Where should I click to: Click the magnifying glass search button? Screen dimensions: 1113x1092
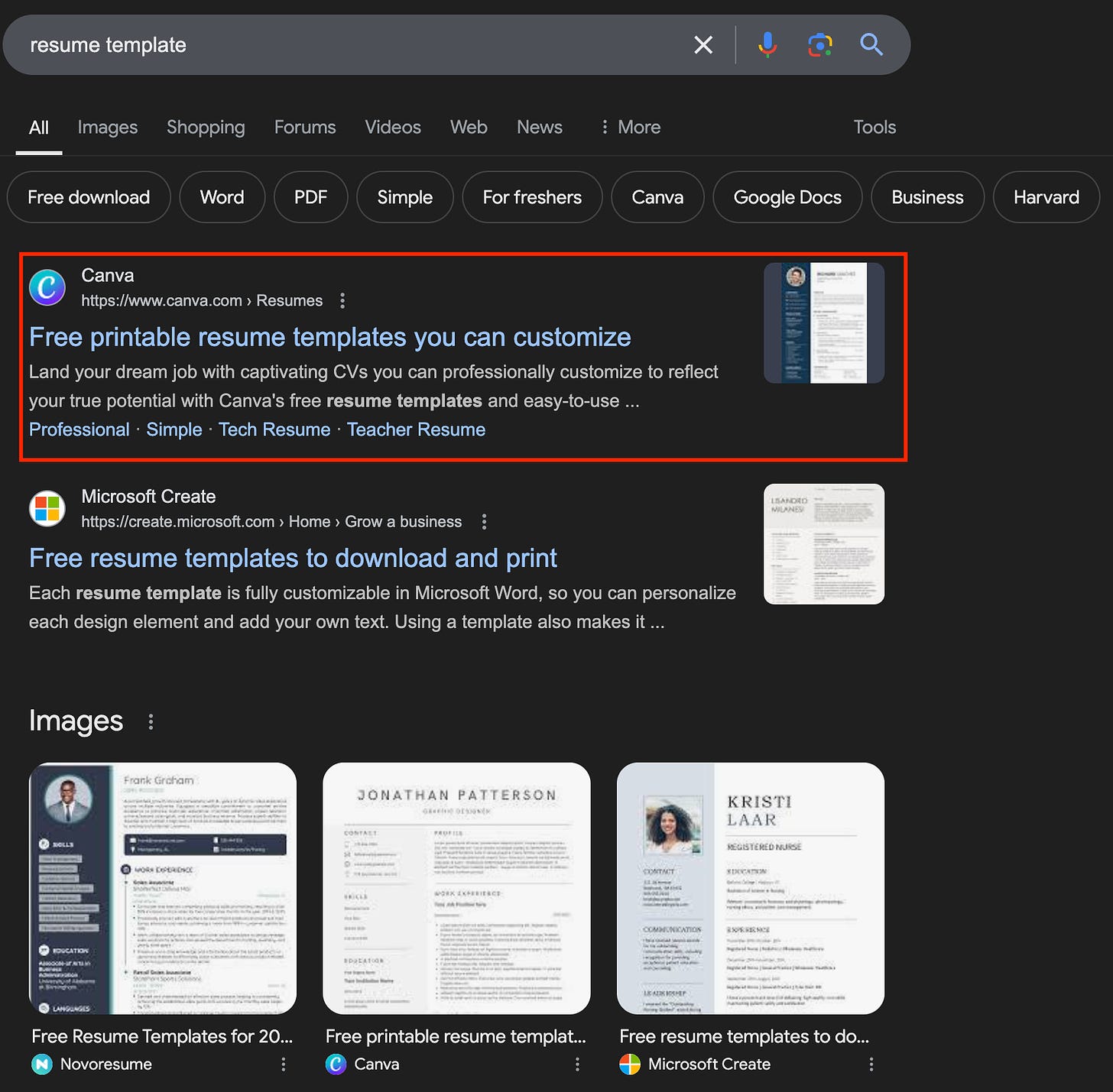871,45
